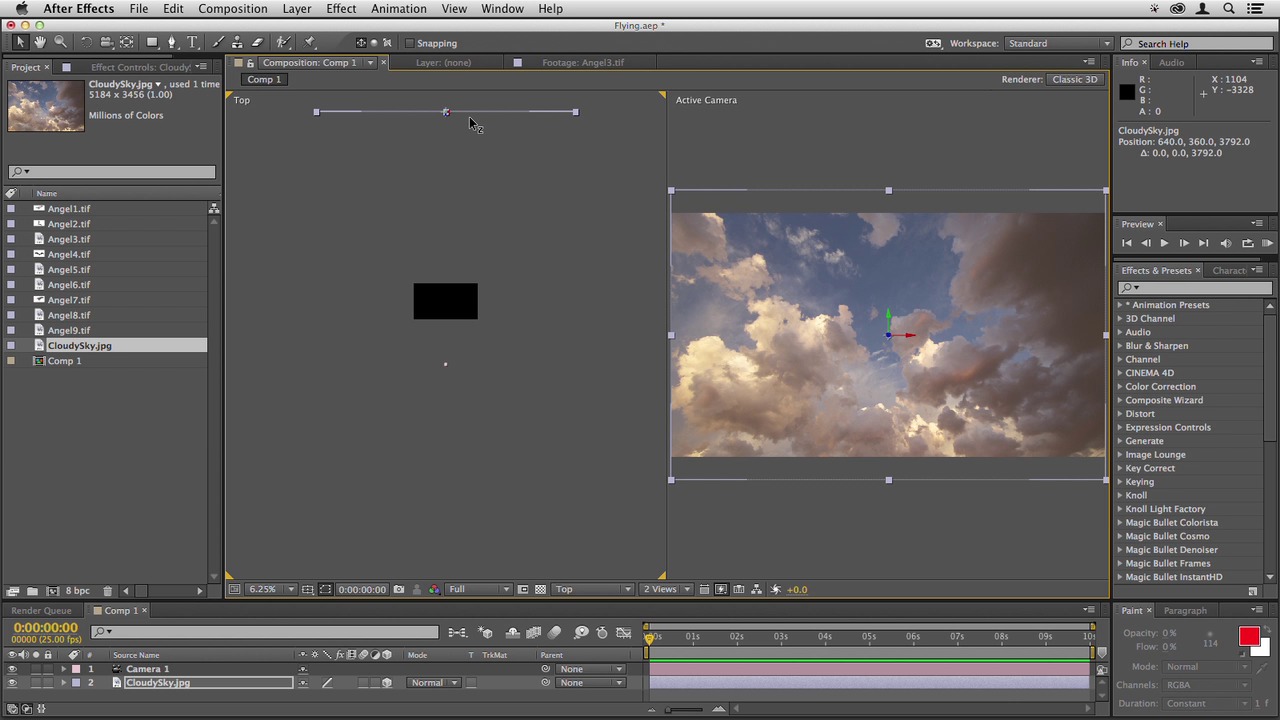Click the Brainstorm icon in timeline

point(582,632)
